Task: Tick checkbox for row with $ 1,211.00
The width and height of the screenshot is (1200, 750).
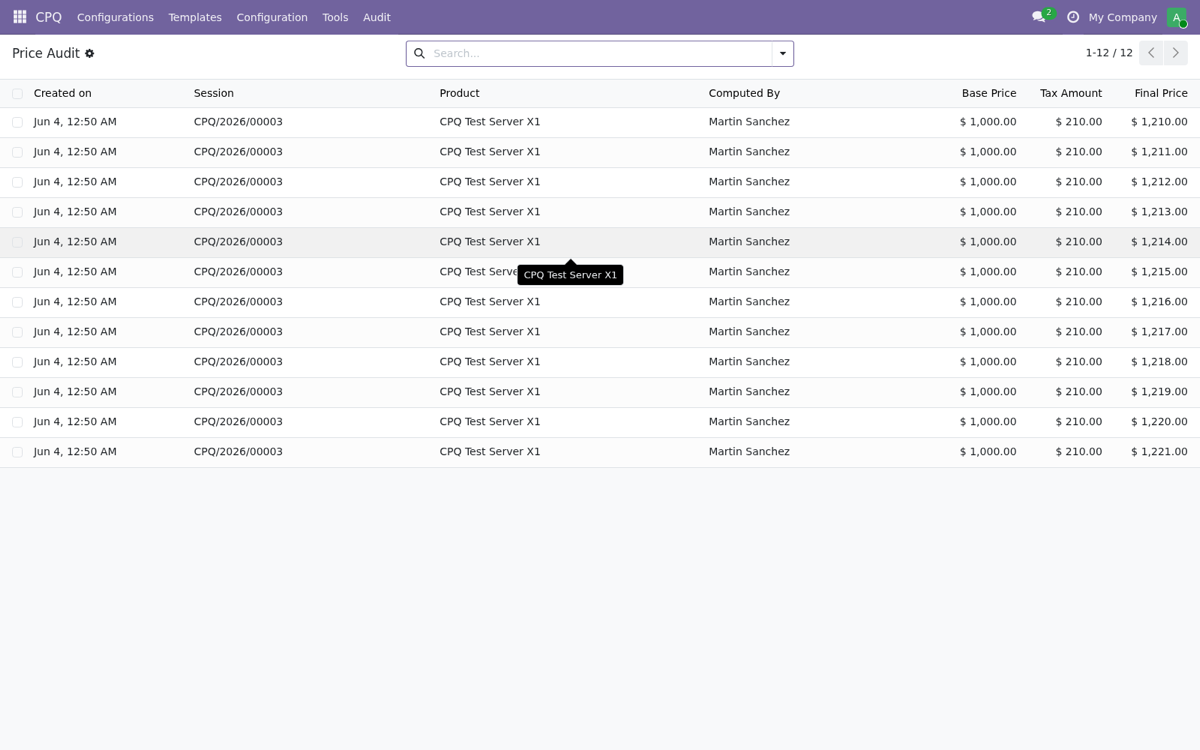Action: (x=17, y=152)
